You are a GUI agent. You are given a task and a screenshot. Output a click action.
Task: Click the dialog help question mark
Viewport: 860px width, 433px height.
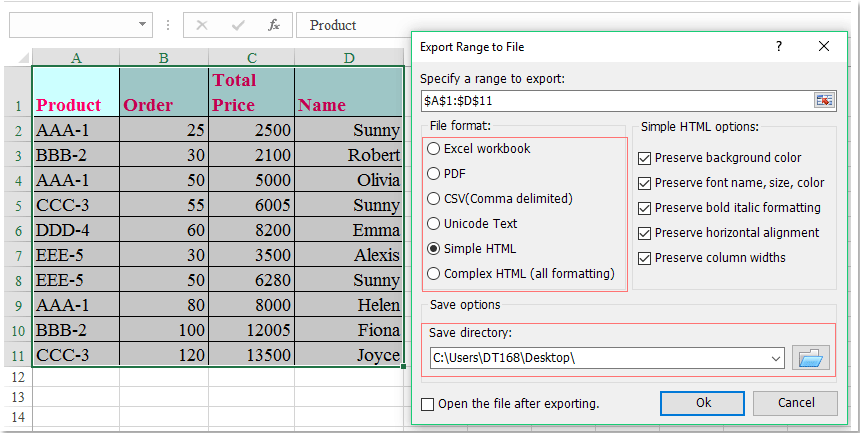pyautogui.click(x=779, y=47)
